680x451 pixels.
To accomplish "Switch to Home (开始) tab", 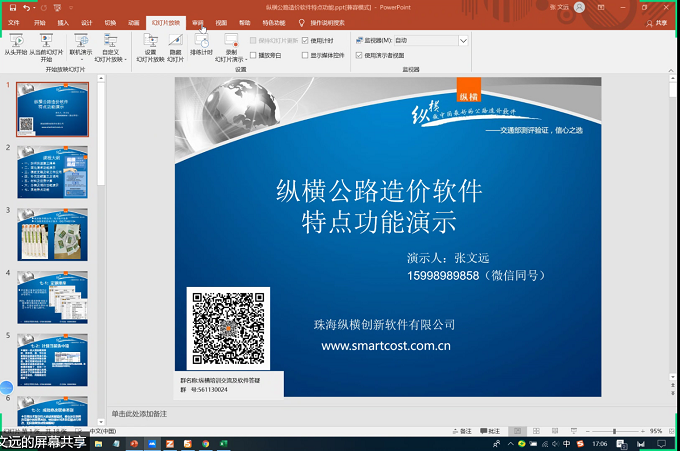I will pos(40,23).
